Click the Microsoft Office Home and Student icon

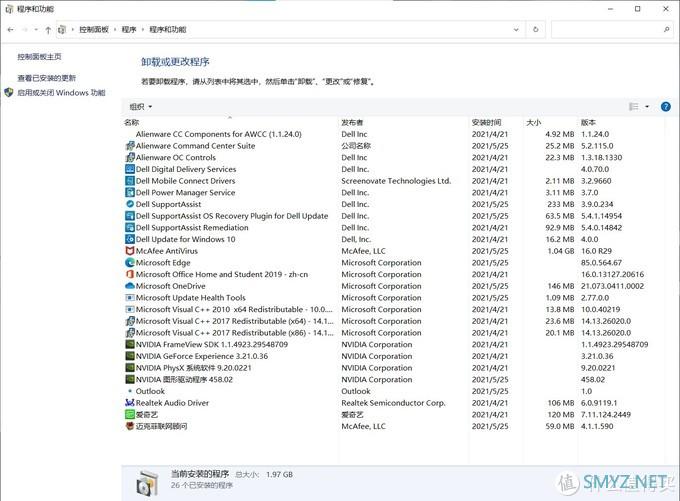click(x=130, y=275)
